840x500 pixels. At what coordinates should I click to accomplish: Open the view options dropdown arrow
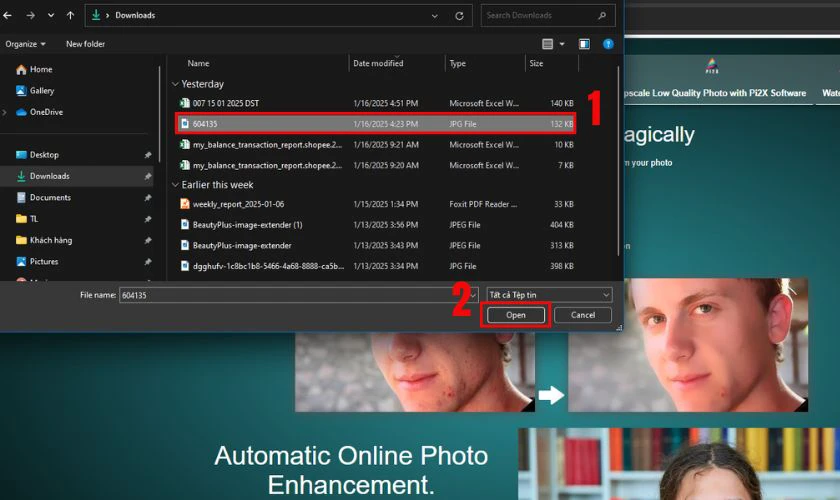coord(562,44)
